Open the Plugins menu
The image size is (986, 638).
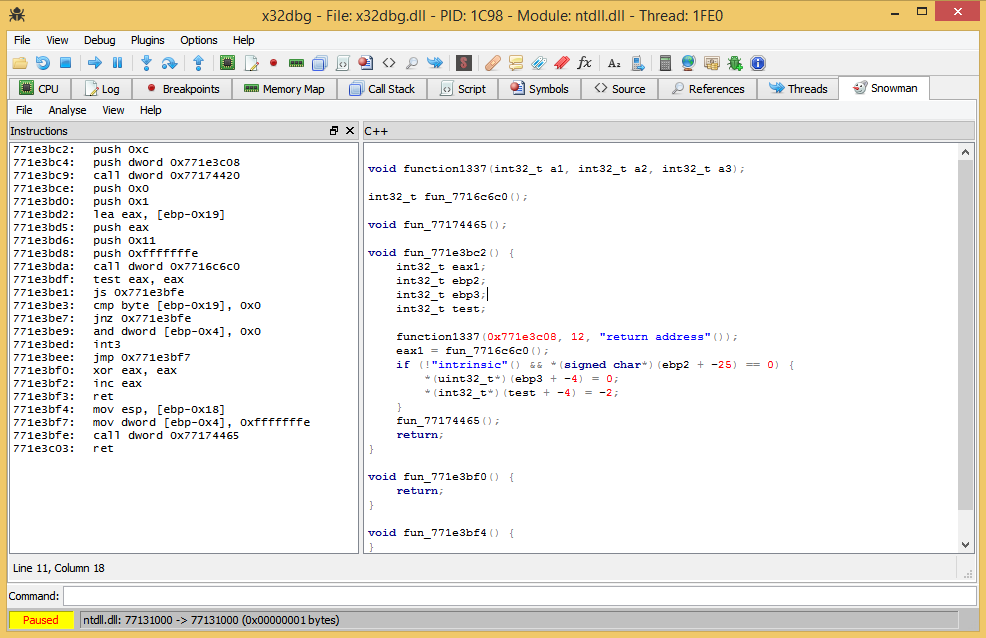click(148, 40)
